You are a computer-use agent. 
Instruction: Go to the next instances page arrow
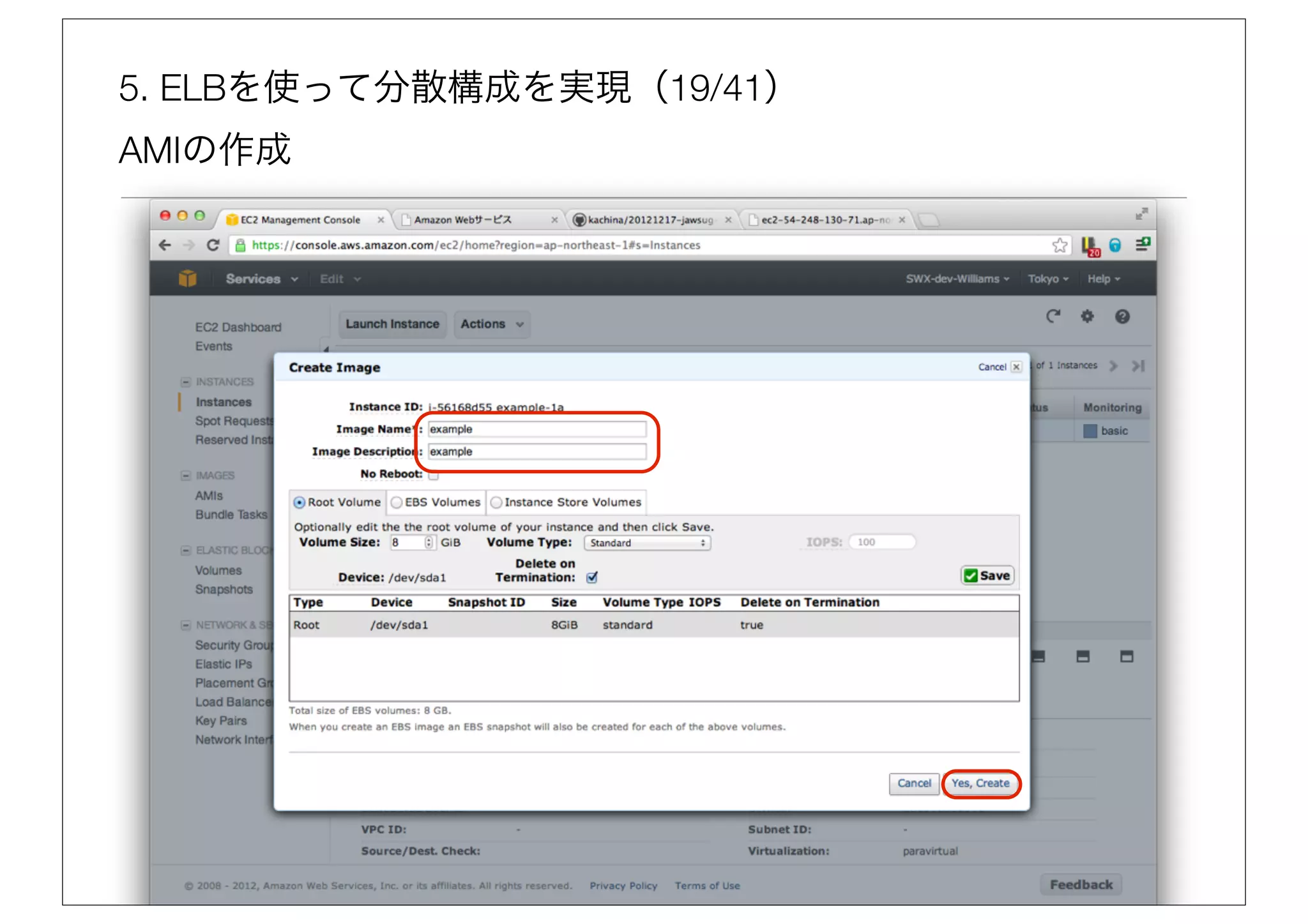(1114, 366)
